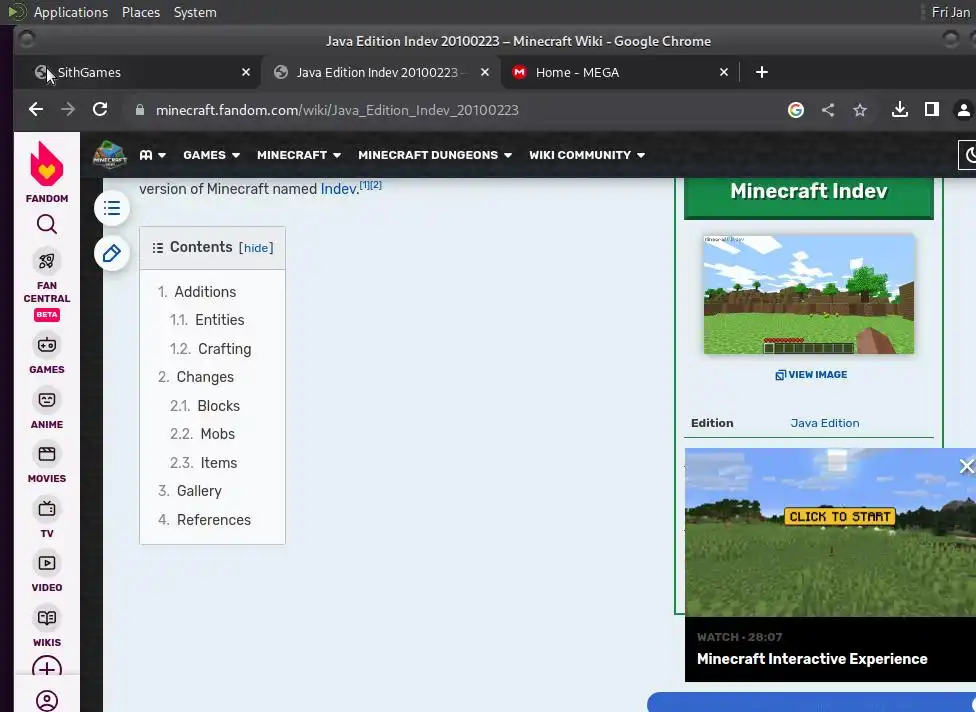
Task: Open the Applications menu
Action: point(70,12)
